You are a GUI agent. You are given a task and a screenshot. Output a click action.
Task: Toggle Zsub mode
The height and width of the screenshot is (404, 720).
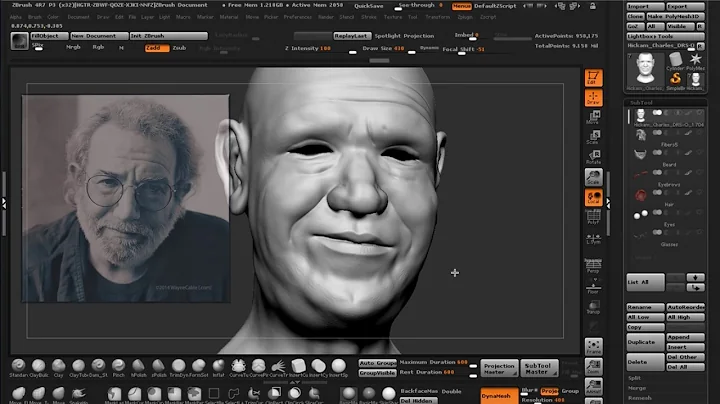click(180, 48)
